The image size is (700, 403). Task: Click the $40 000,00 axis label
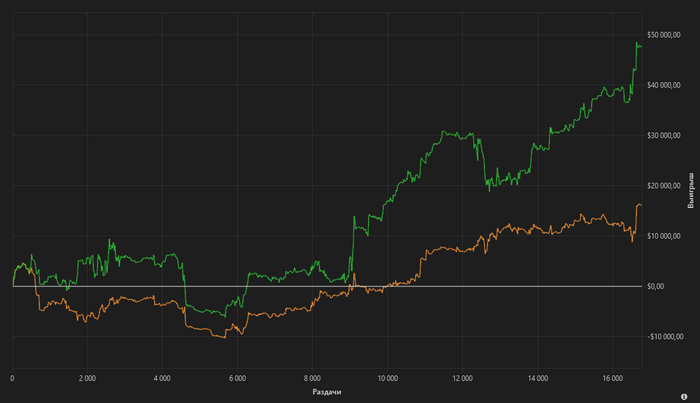[x=664, y=85]
